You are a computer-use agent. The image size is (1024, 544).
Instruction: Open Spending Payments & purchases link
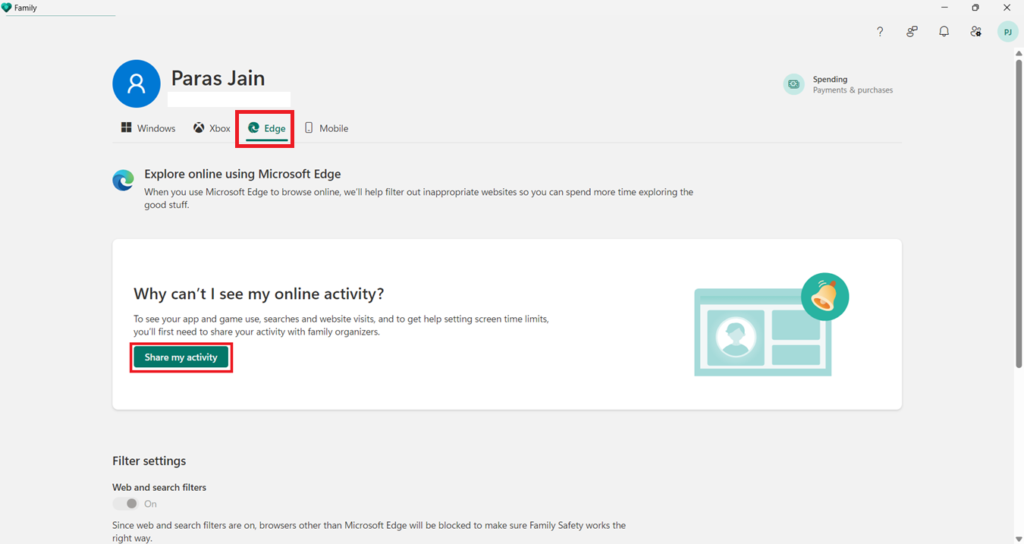point(839,84)
